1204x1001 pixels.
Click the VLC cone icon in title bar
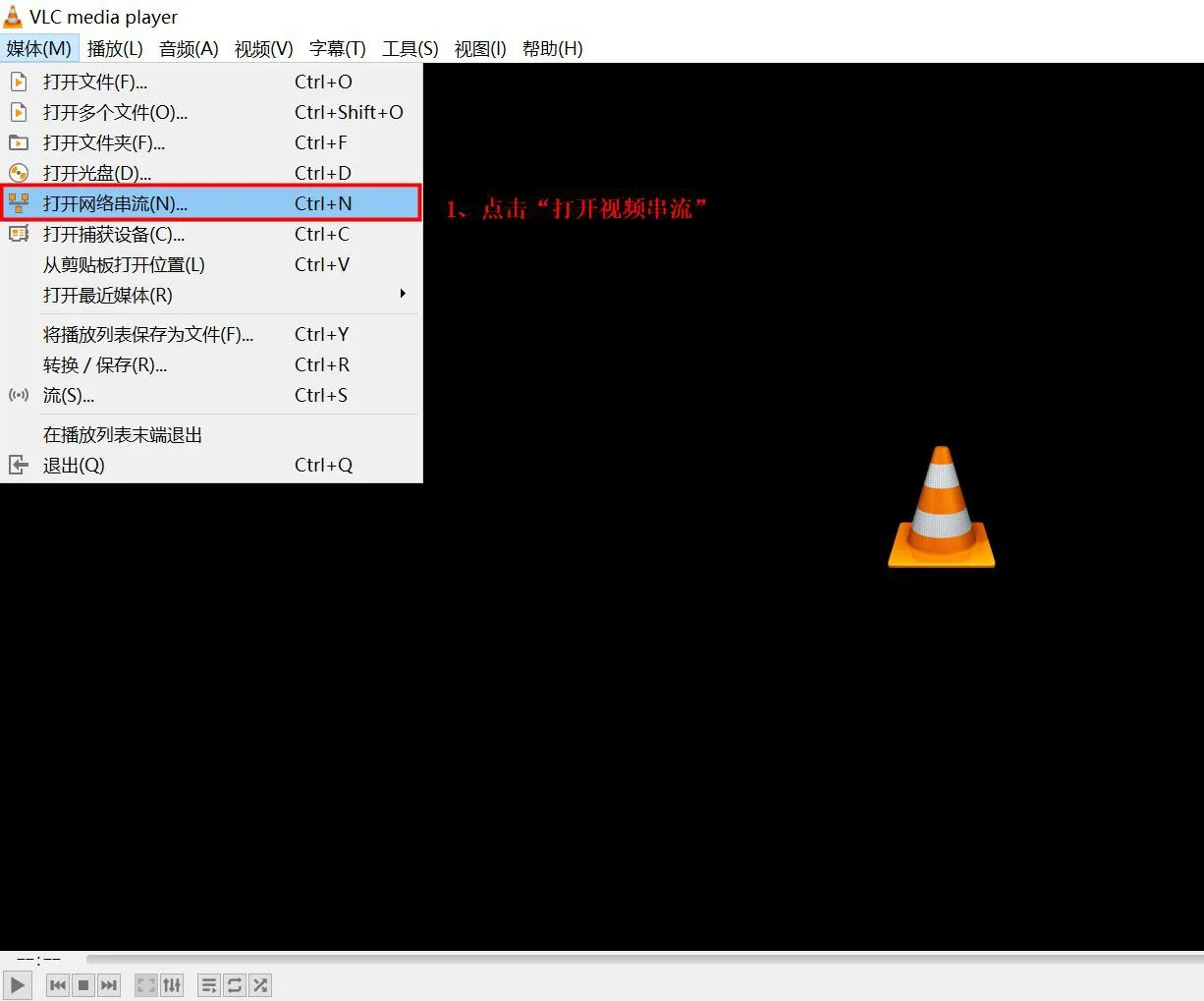pos(13,17)
